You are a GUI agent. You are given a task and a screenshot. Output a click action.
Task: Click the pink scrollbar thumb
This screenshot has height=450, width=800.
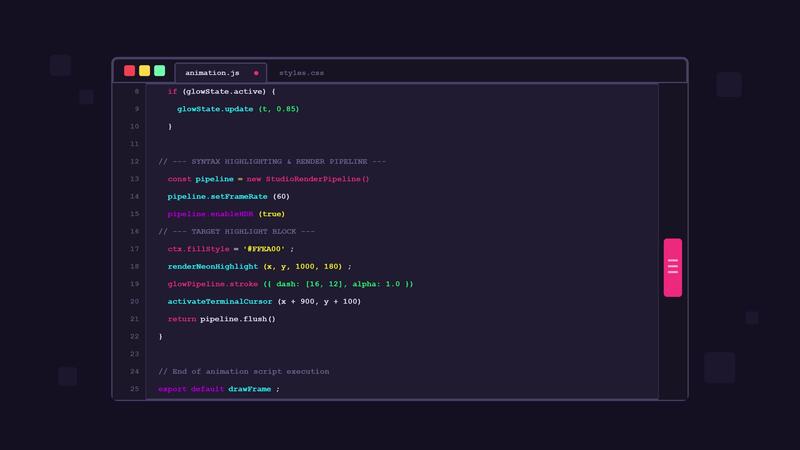click(x=672, y=267)
